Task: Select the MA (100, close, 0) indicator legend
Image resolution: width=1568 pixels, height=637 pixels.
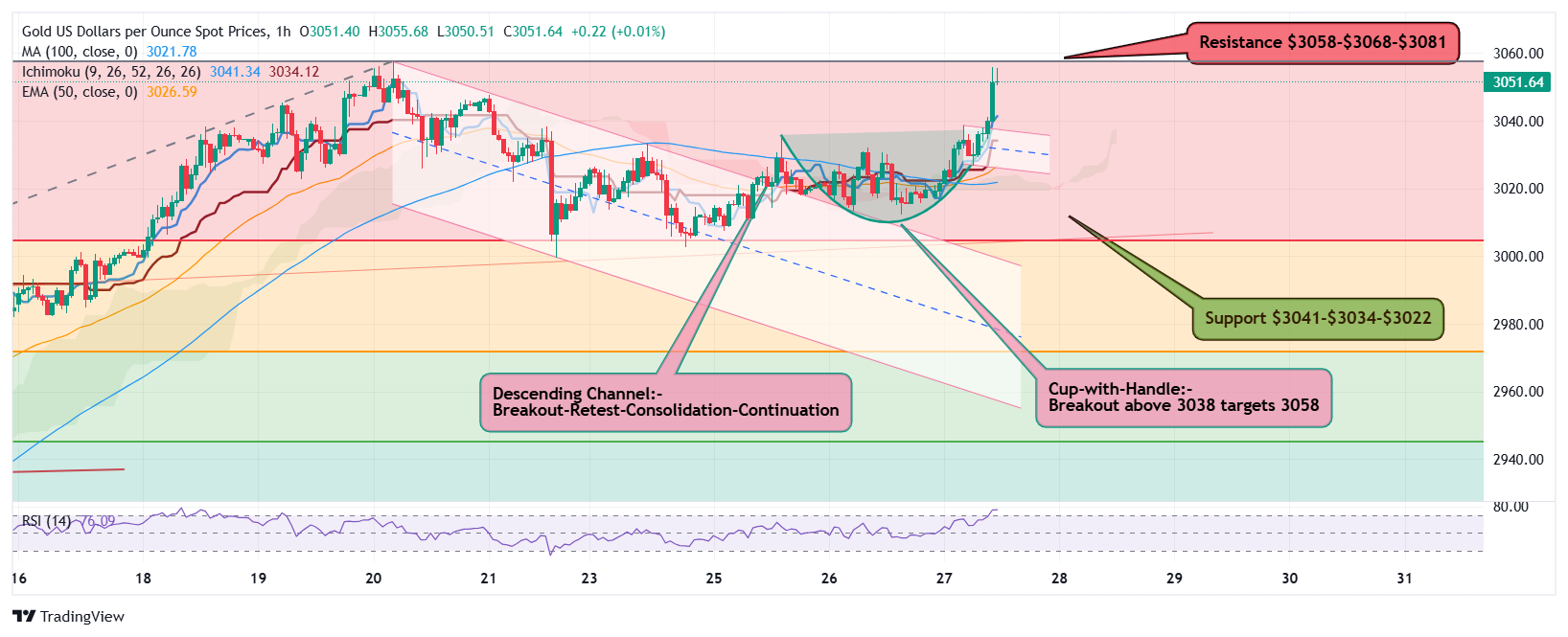Action: click(x=81, y=52)
